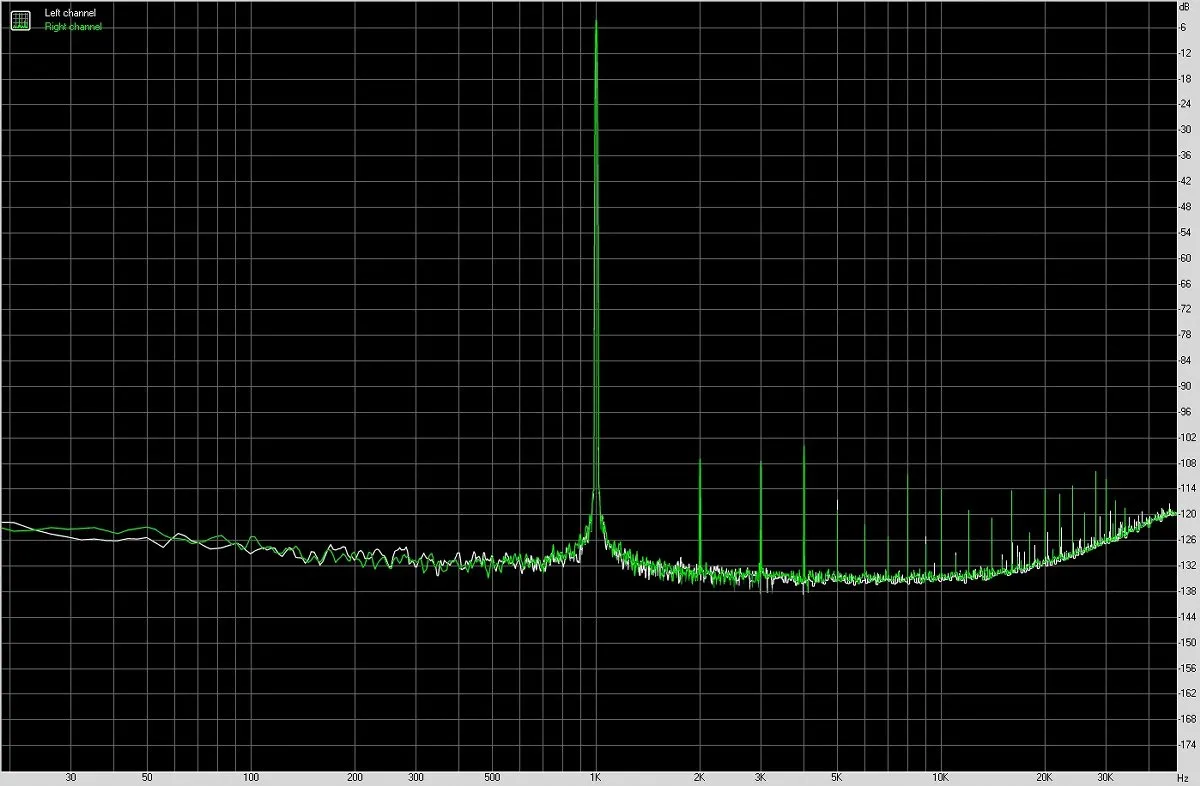Click the "2K" frequency axis label
1200x786 pixels.
(700, 776)
